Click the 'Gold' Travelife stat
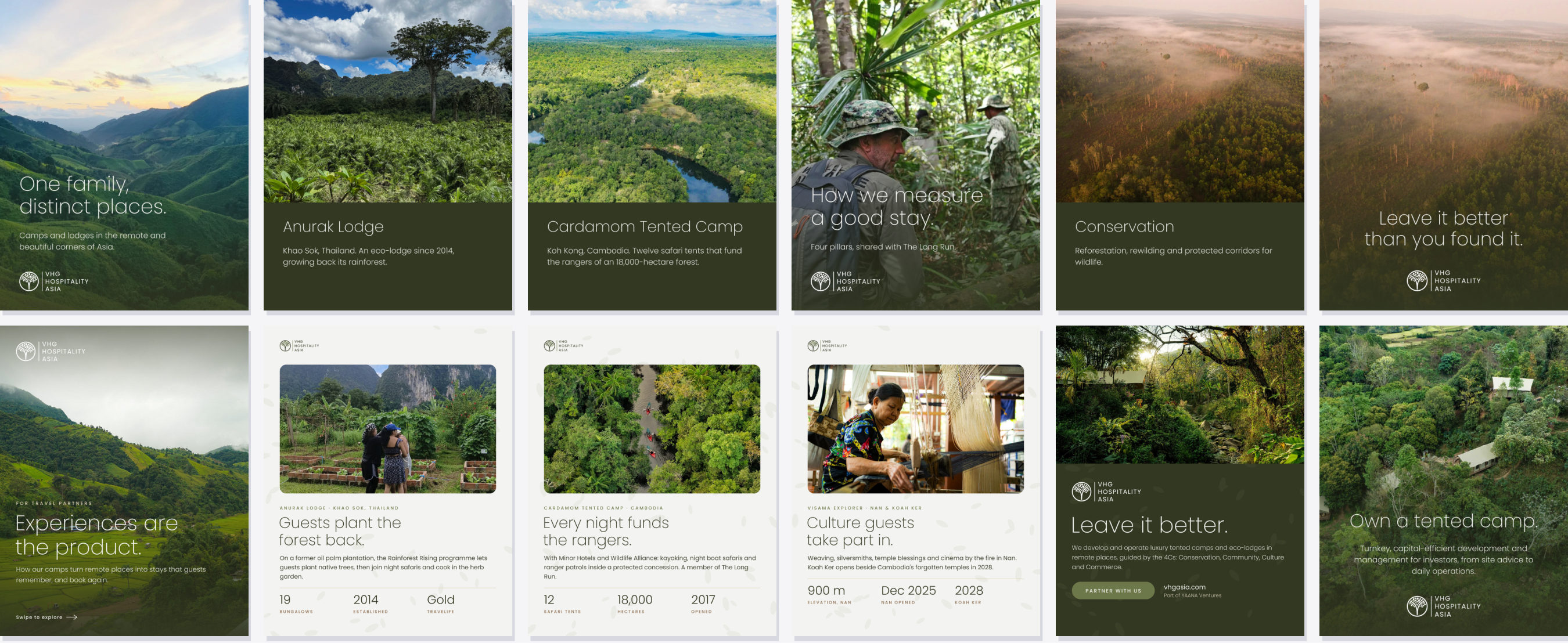This screenshot has width=1568, height=643. point(441,600)
